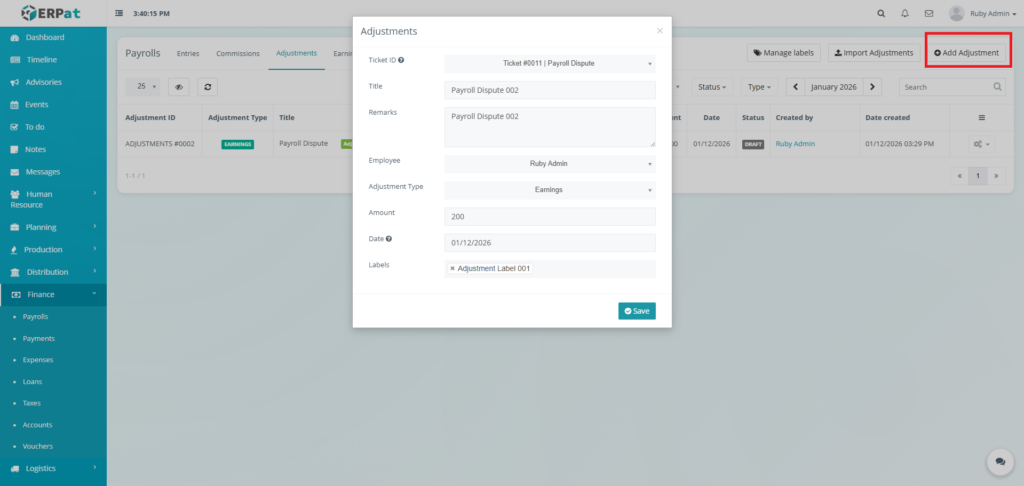
Task: Open Status filter dropdown
Action: click(x=712, y=87)
